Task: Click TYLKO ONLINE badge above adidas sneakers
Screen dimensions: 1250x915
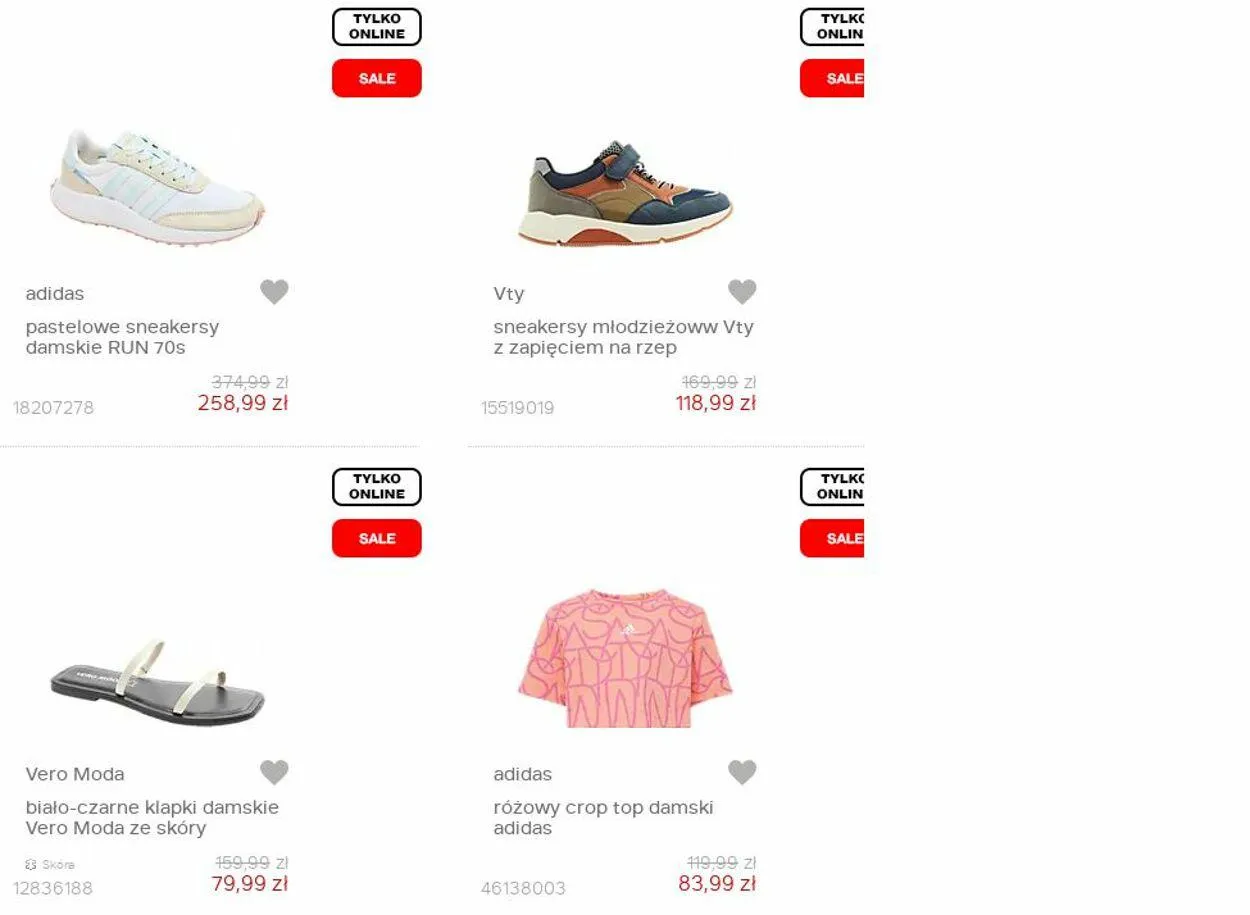Action: click(x=377, y=27)
